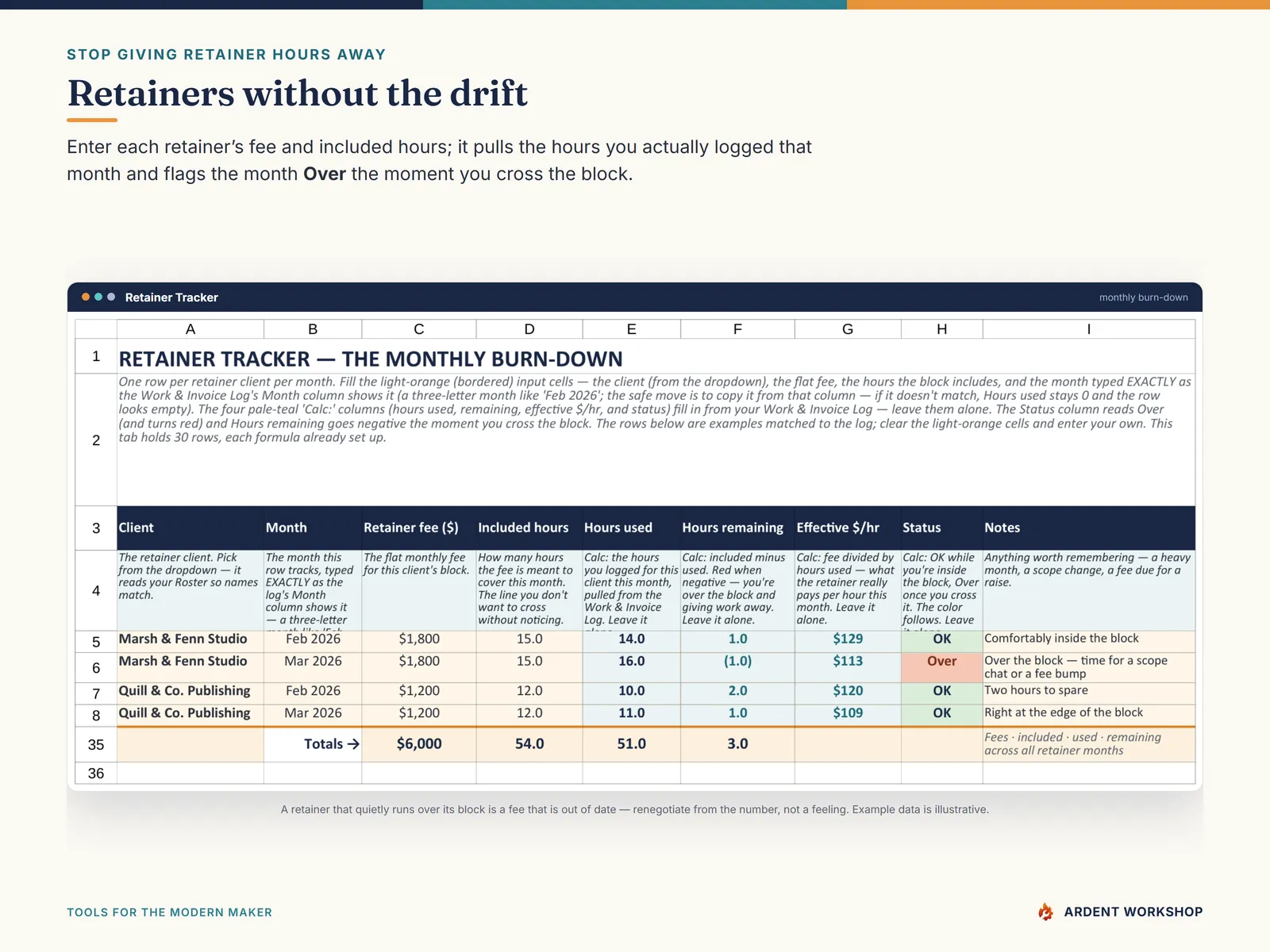Click the 'OK' status cell in row 7
This screenshot has width=1270, height=952.
(942, 693)
